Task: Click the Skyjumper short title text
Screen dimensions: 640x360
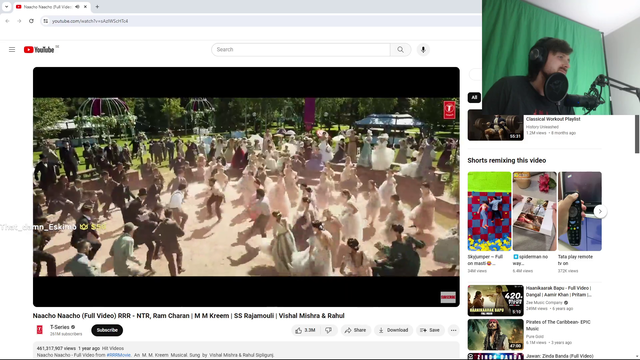Action: pos(485,260)
